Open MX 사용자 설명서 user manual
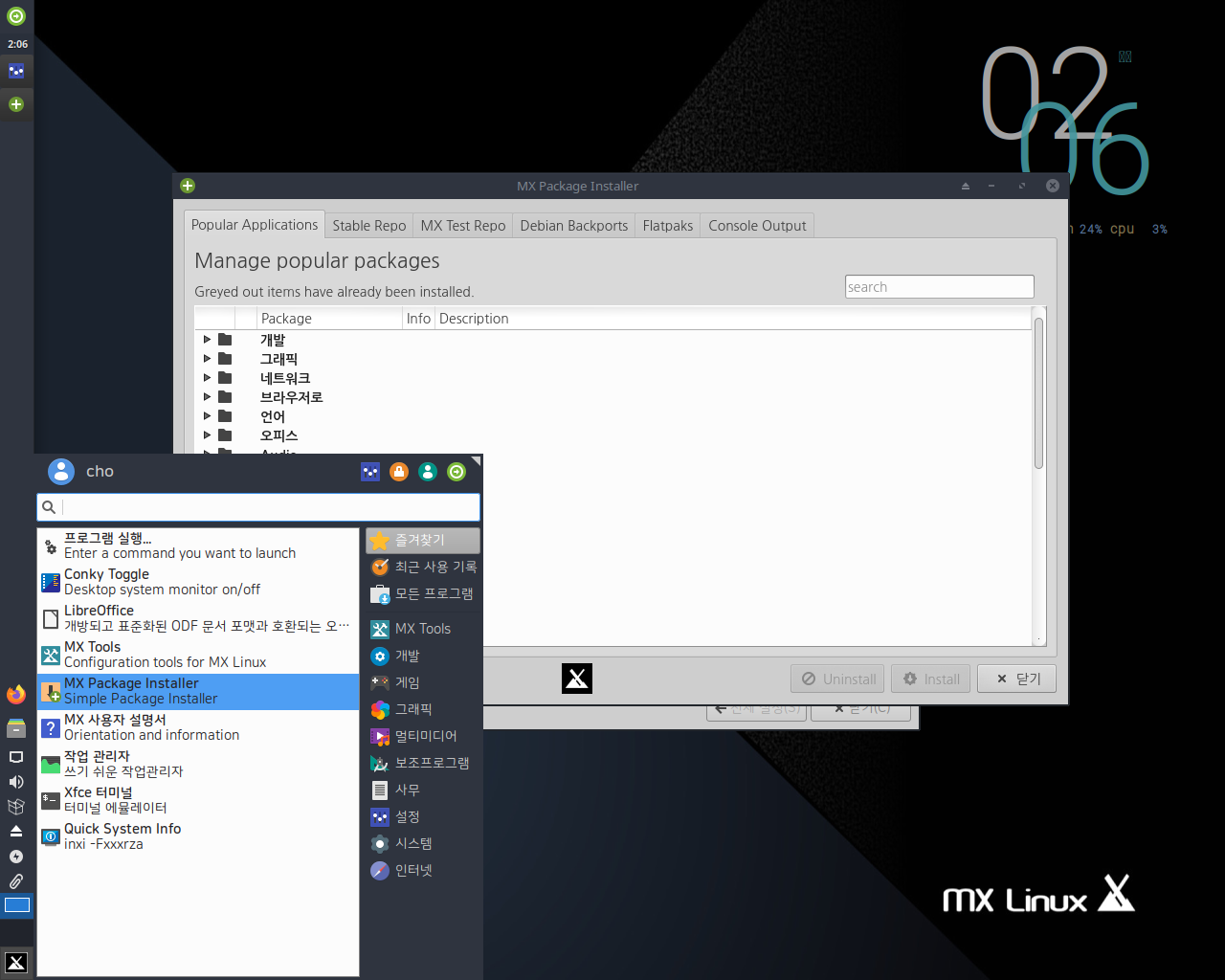Image resolution: width=1225 pixels, height=980 pixels. click(198, 727)
